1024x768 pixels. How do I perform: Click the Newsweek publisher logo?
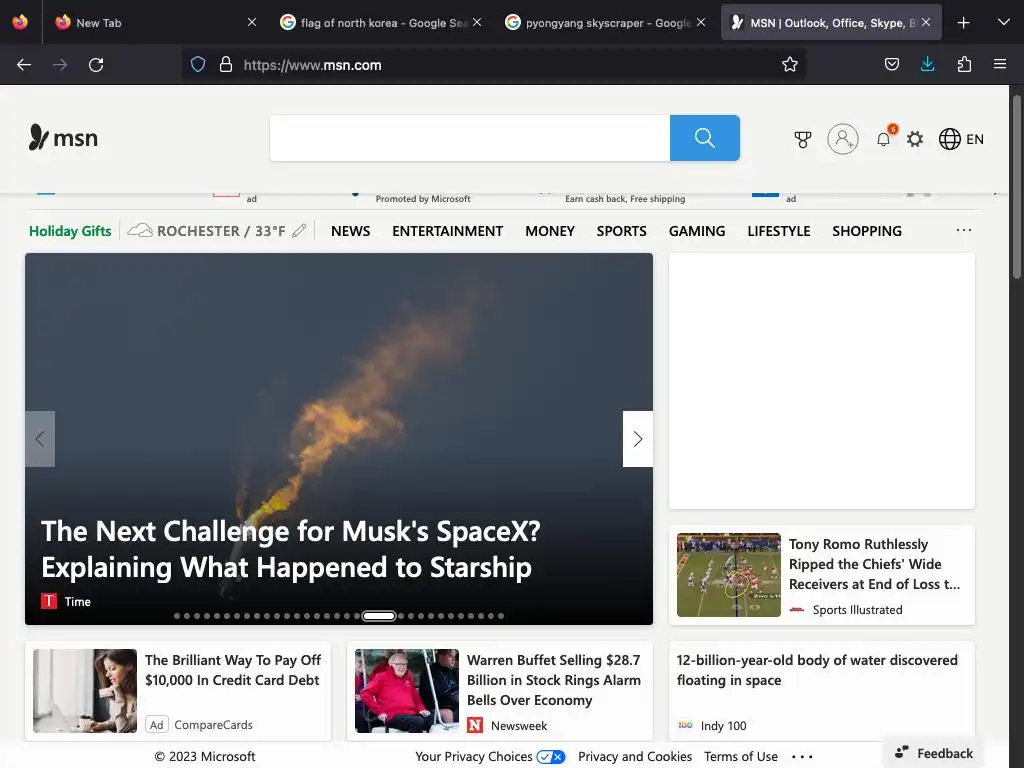pyautogui.click(x=475, y=725)
